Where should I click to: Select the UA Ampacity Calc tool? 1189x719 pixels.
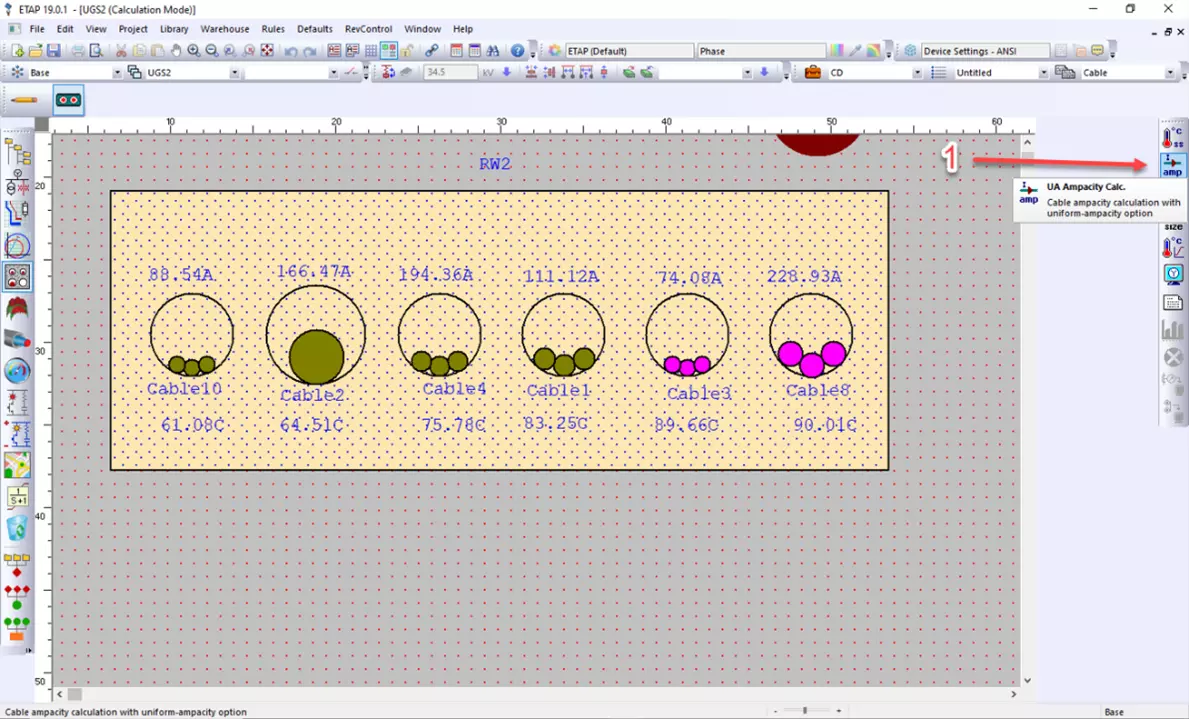(x=1172, y=164)
